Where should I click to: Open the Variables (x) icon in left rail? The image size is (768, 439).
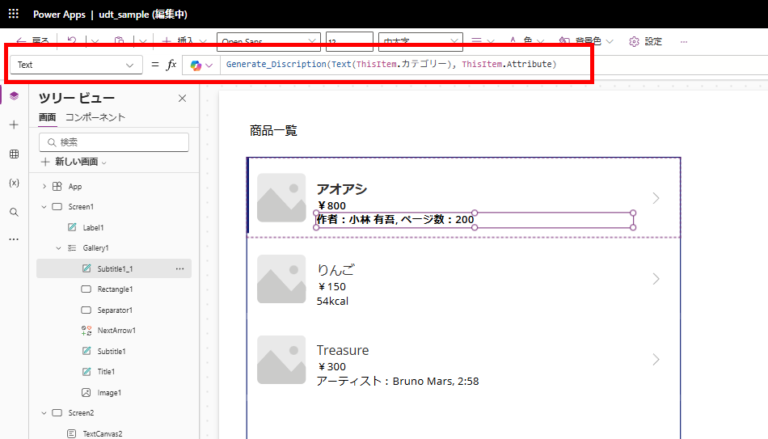(x=13, y=183)
